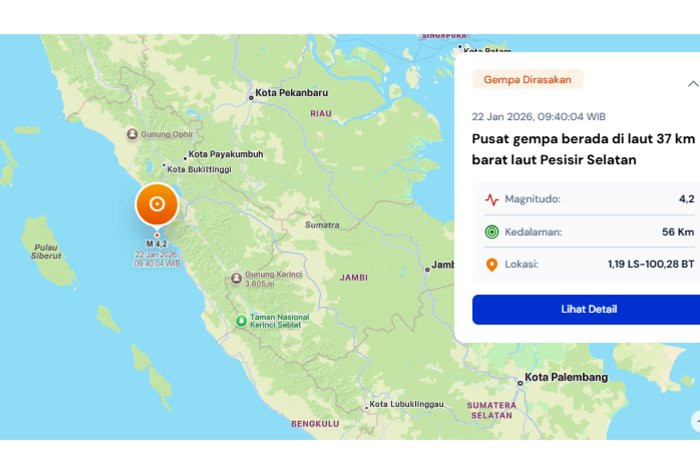
Task: Click the Kota Bukittinggi map label
Action: click(205, 169)
